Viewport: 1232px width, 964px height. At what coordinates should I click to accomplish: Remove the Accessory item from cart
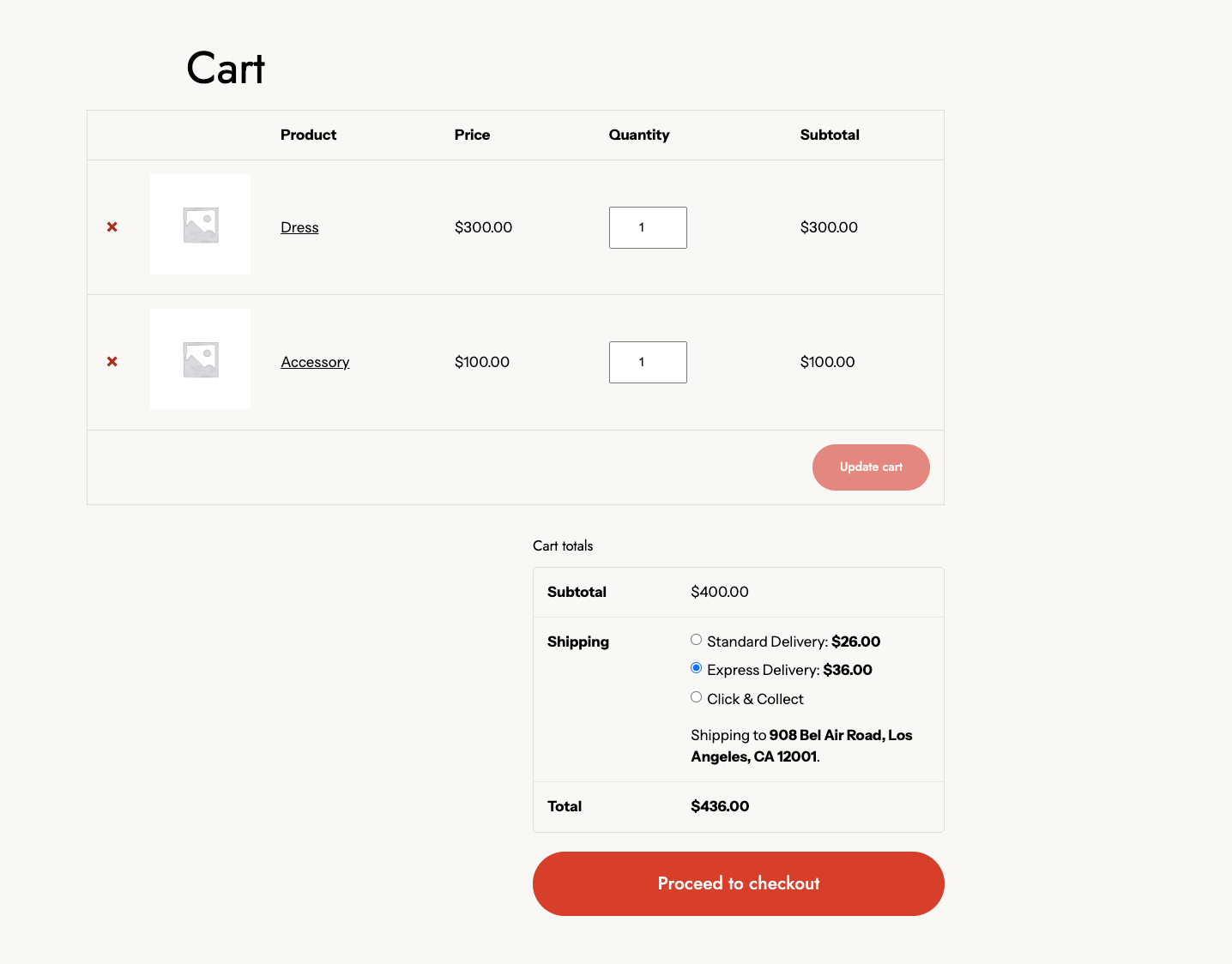coord(112,362)
